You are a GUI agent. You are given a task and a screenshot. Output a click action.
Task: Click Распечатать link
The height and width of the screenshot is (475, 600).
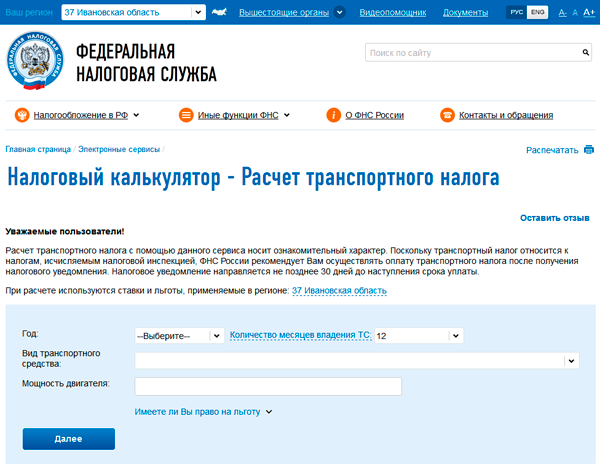[552, 150]
